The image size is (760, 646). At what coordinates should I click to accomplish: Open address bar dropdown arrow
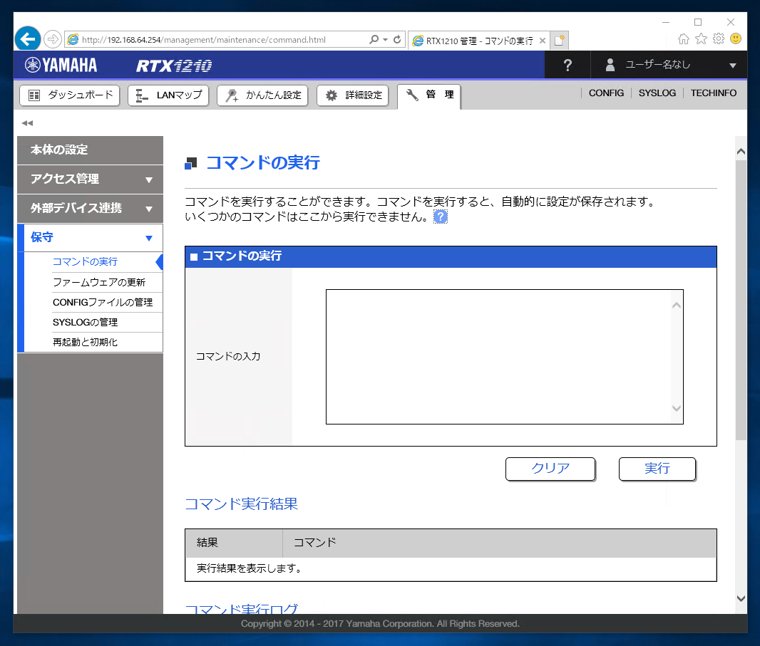(x=385, y=39)
